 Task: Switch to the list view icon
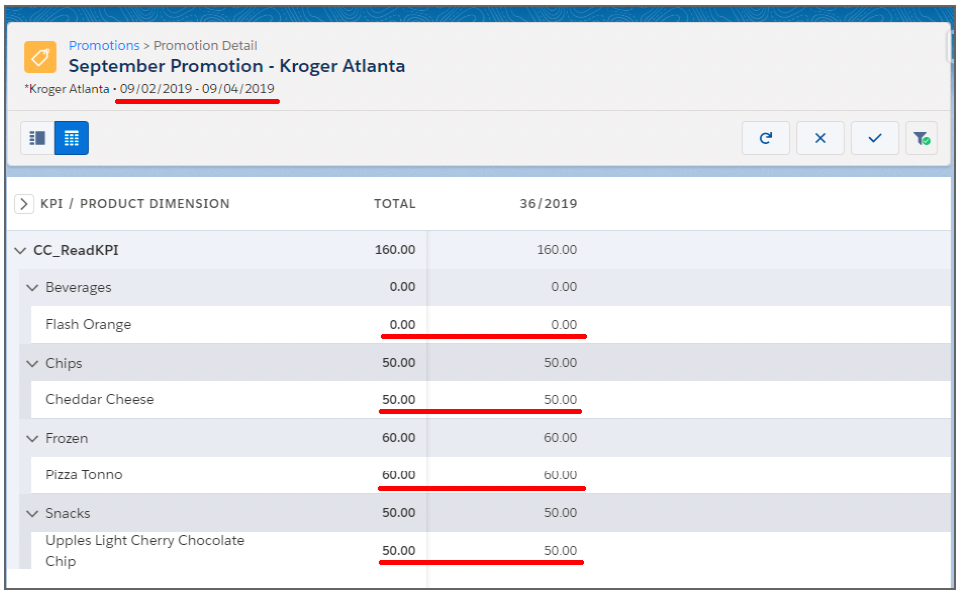[x=37, y=138]
